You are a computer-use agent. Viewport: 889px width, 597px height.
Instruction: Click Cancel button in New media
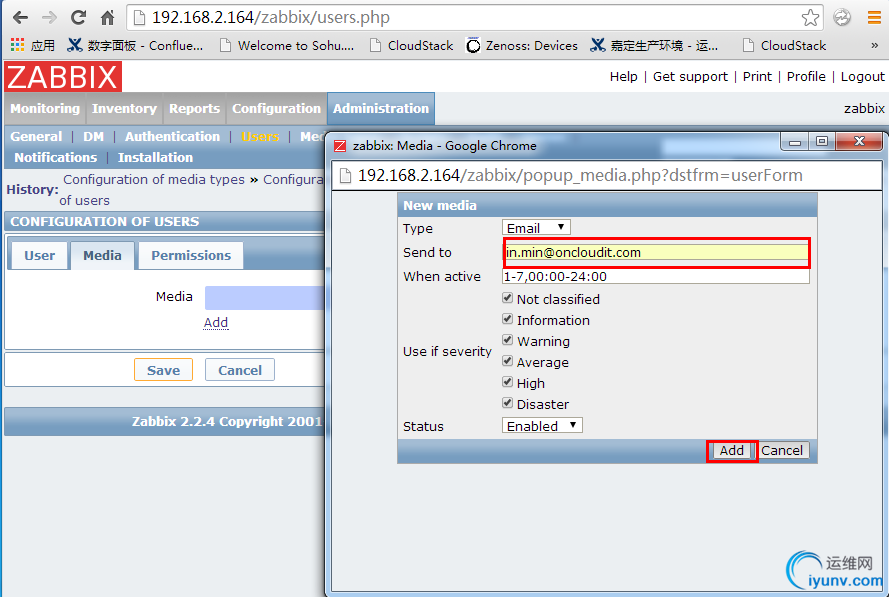pyautogui.click(x=782, y=451)
